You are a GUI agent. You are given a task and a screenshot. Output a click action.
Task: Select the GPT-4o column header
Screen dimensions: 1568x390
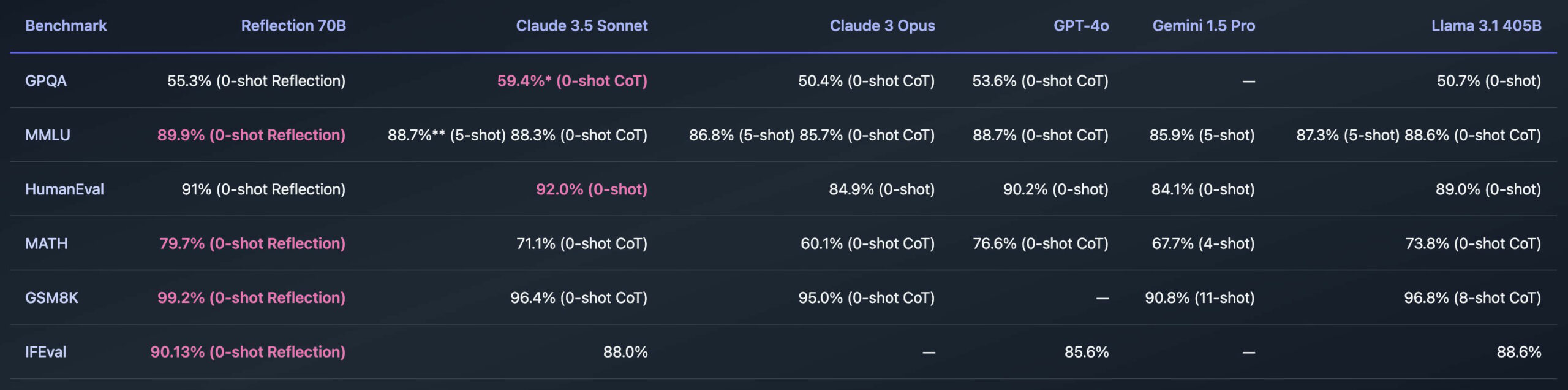(1081, 26)
